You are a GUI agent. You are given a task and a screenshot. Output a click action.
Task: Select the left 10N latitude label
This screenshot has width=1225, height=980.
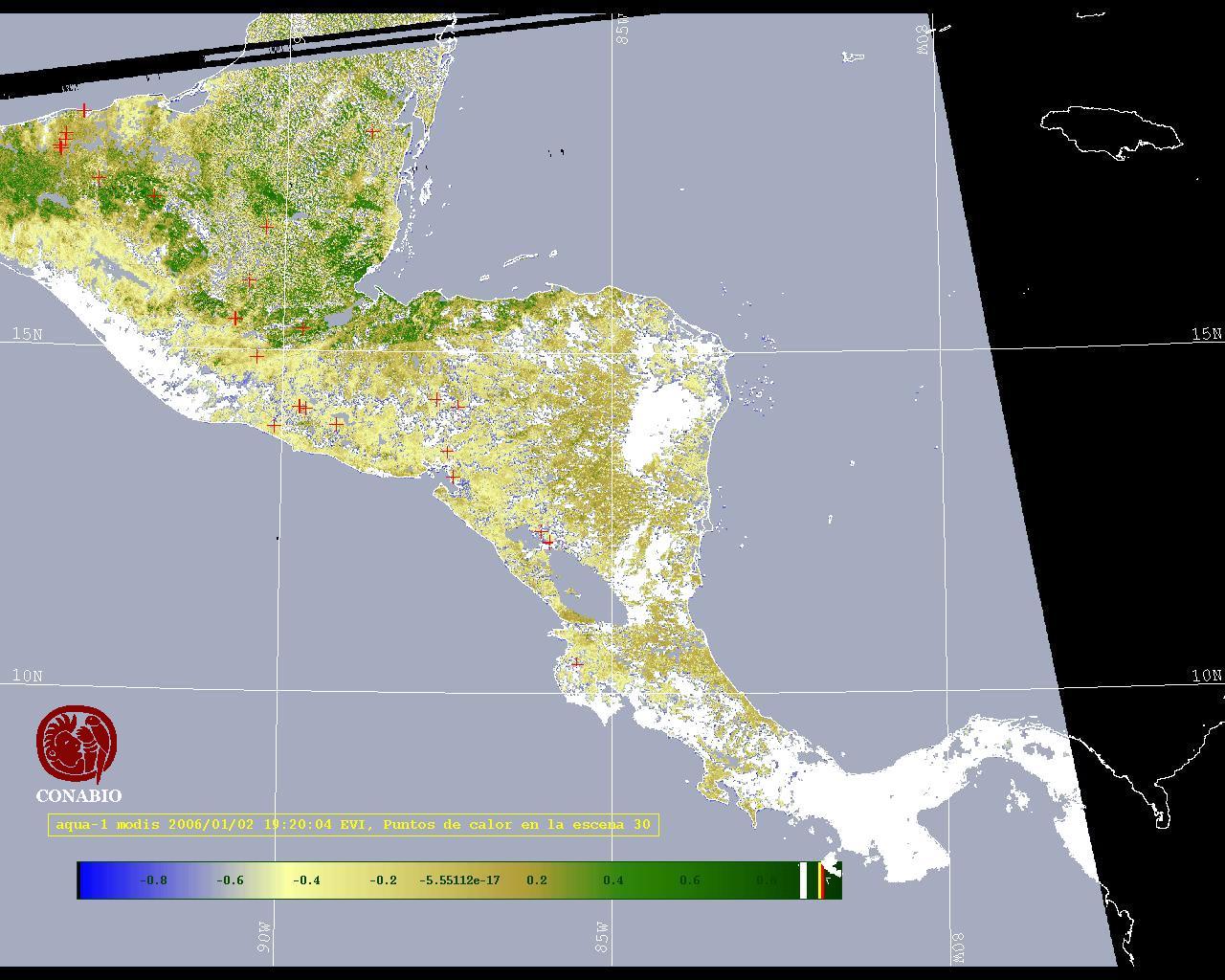pyautogui.click(x=27, y=676)
